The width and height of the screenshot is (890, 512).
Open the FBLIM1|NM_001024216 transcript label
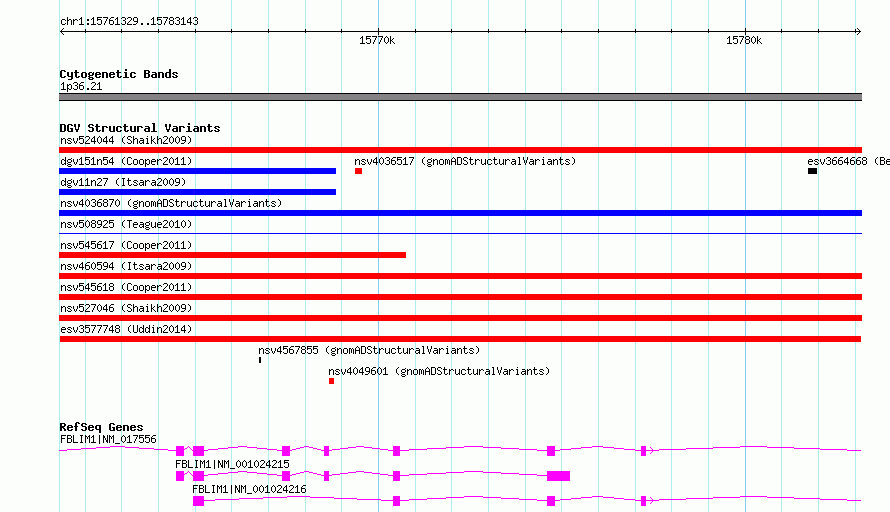pyautogui.click(x=249, y=489)
